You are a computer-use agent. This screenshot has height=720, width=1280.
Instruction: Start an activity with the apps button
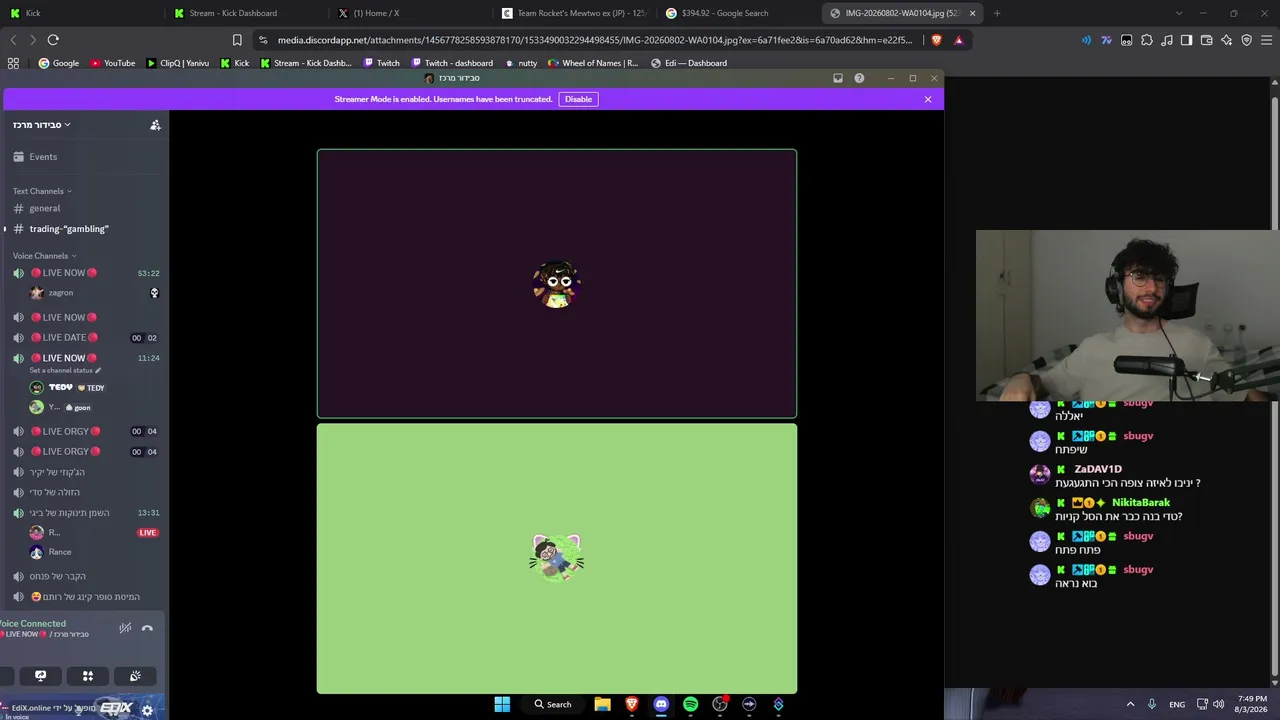point(88,676)
